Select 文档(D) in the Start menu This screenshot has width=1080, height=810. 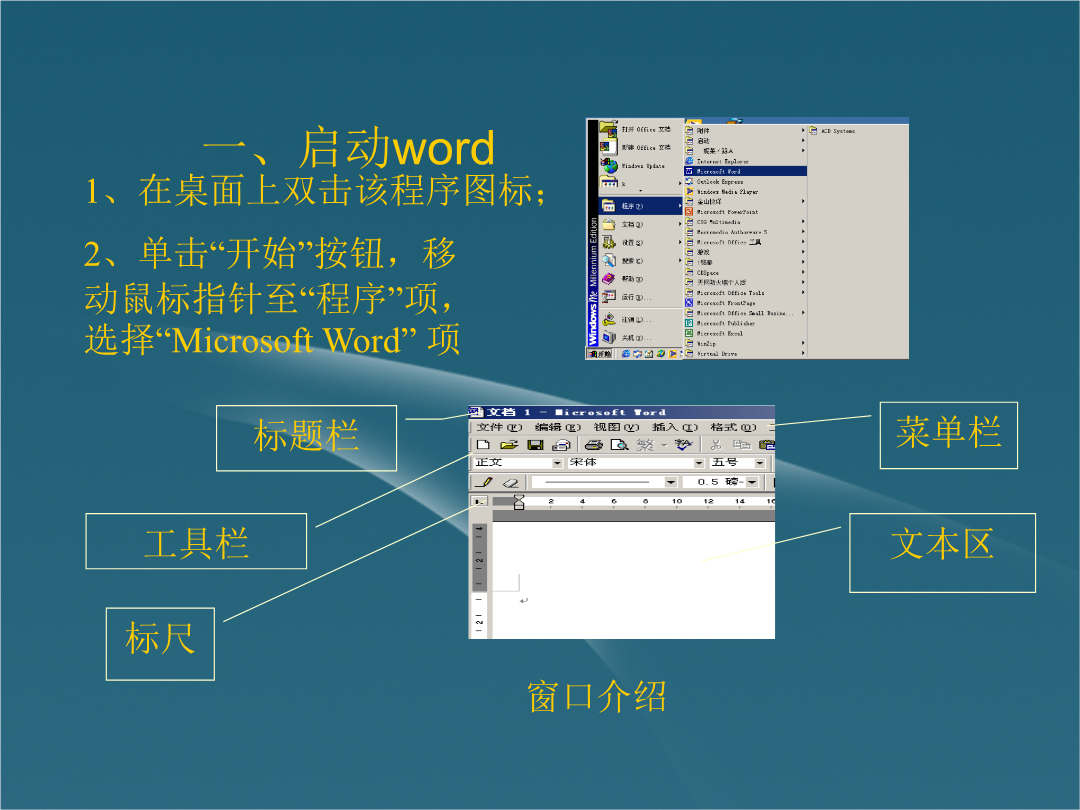click(x=640, y=224)
